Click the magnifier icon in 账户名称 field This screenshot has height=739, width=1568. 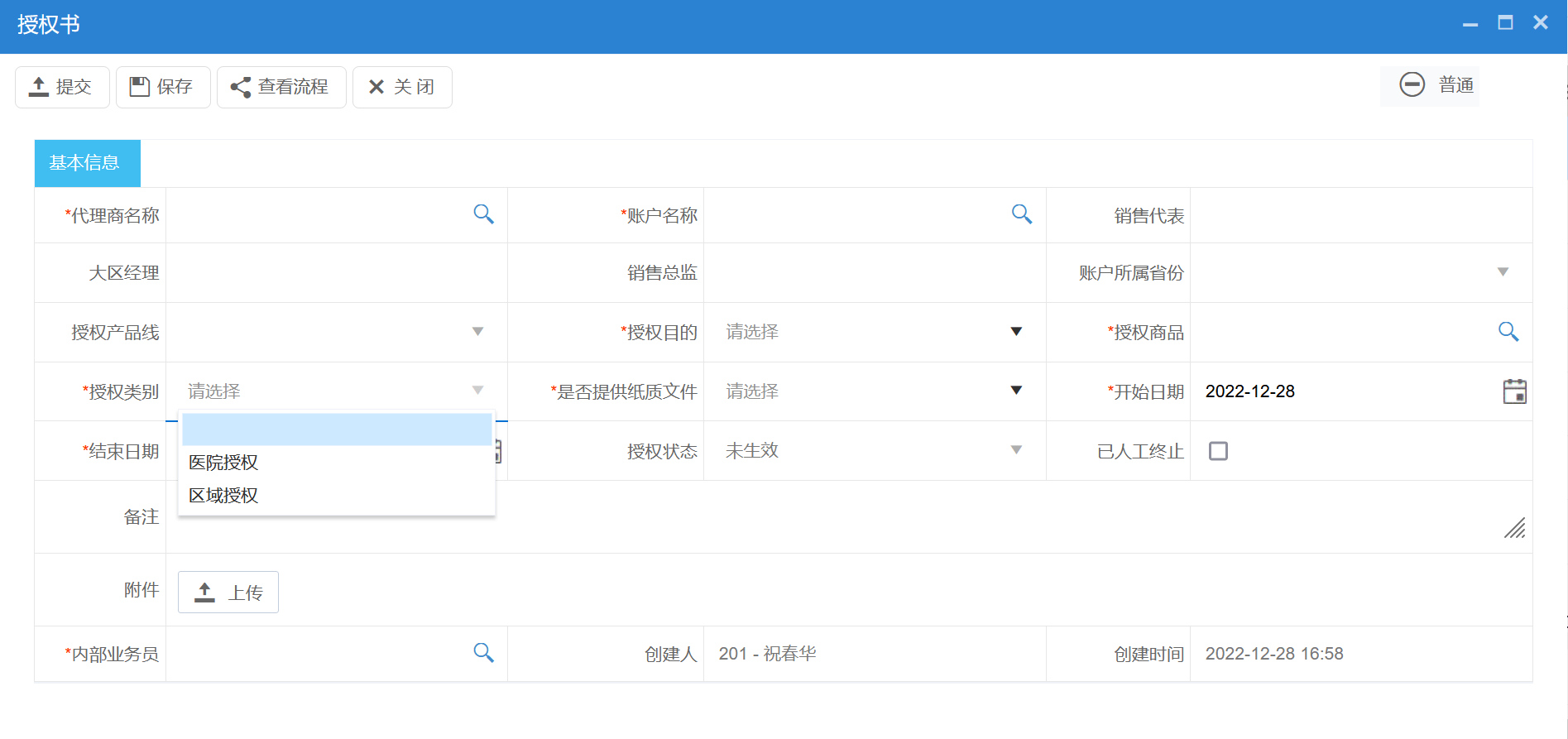click(1022, 214)
